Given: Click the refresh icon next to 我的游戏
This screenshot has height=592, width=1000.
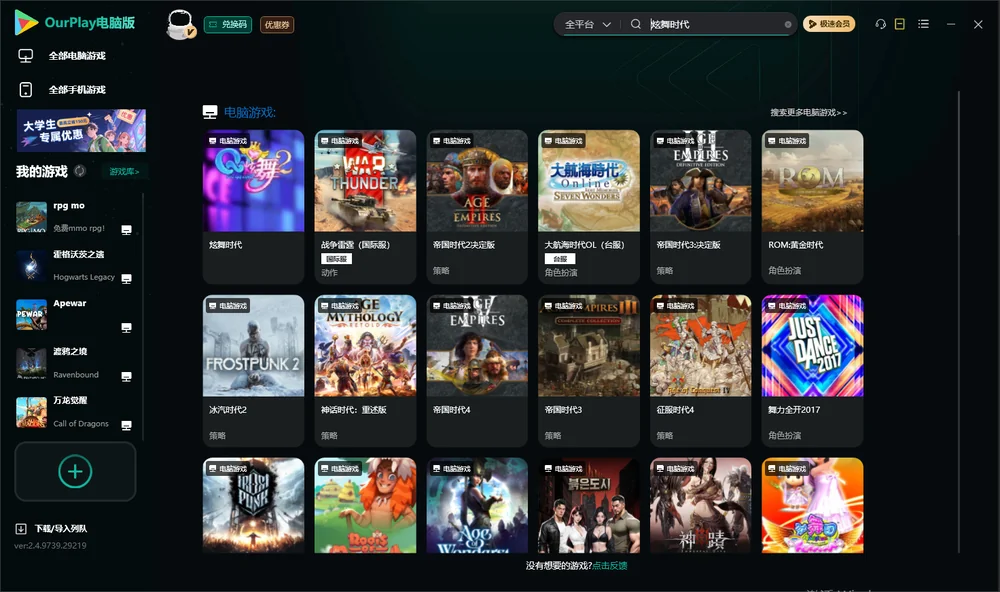Looking at the screenshot, I should click(x=80, y=171).
